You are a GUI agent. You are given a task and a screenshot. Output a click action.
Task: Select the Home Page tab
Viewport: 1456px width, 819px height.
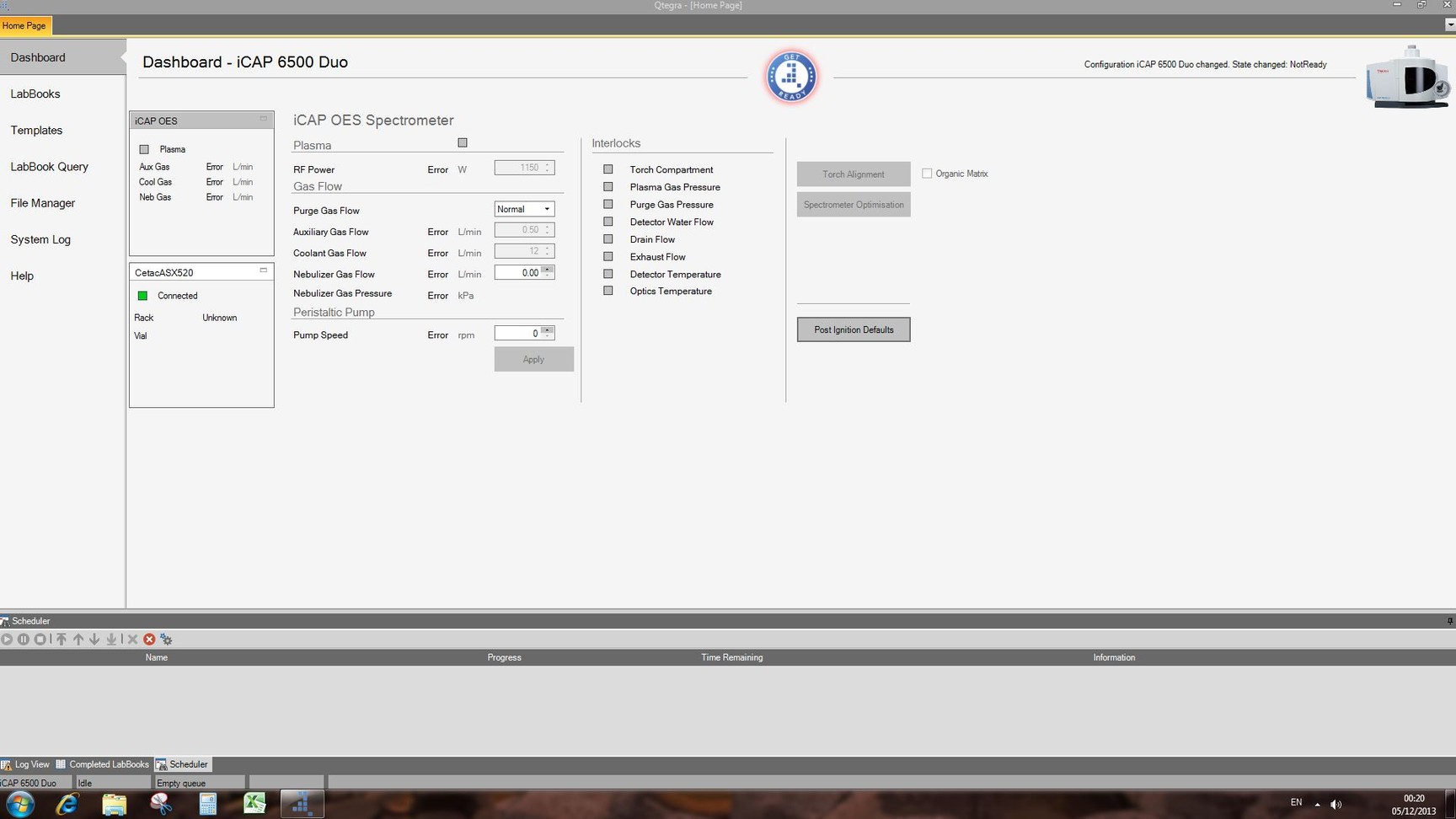tap(25, 25)
